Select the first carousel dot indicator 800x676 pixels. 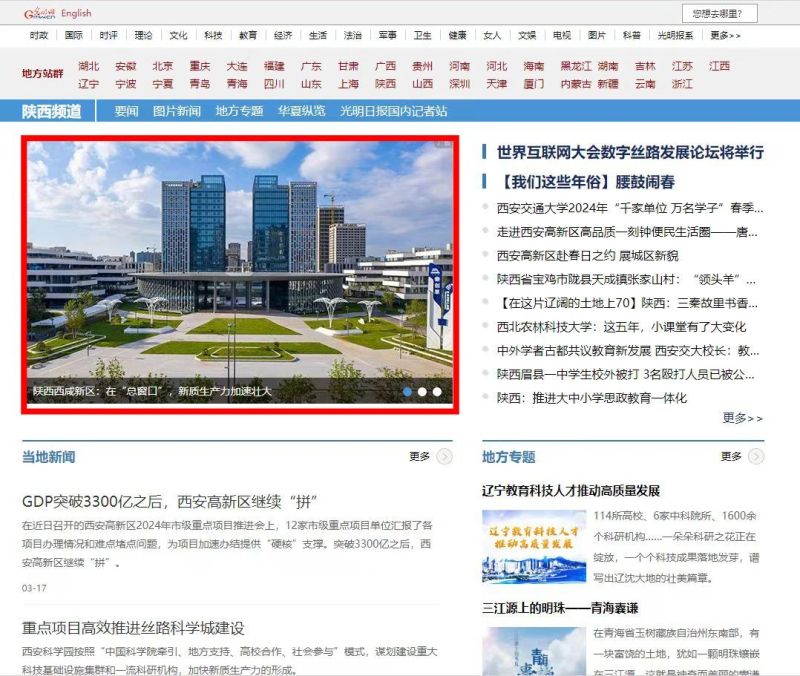(408, 392)
